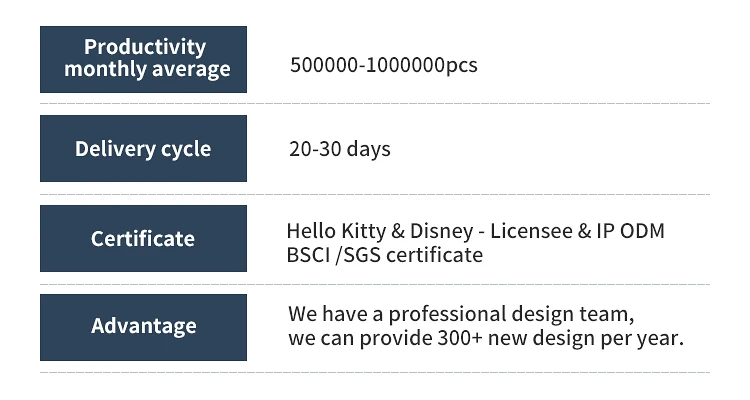Select the 20-30 days text
Image resolution: width=750 pixels, height=400 pixels.
point(339,150)
